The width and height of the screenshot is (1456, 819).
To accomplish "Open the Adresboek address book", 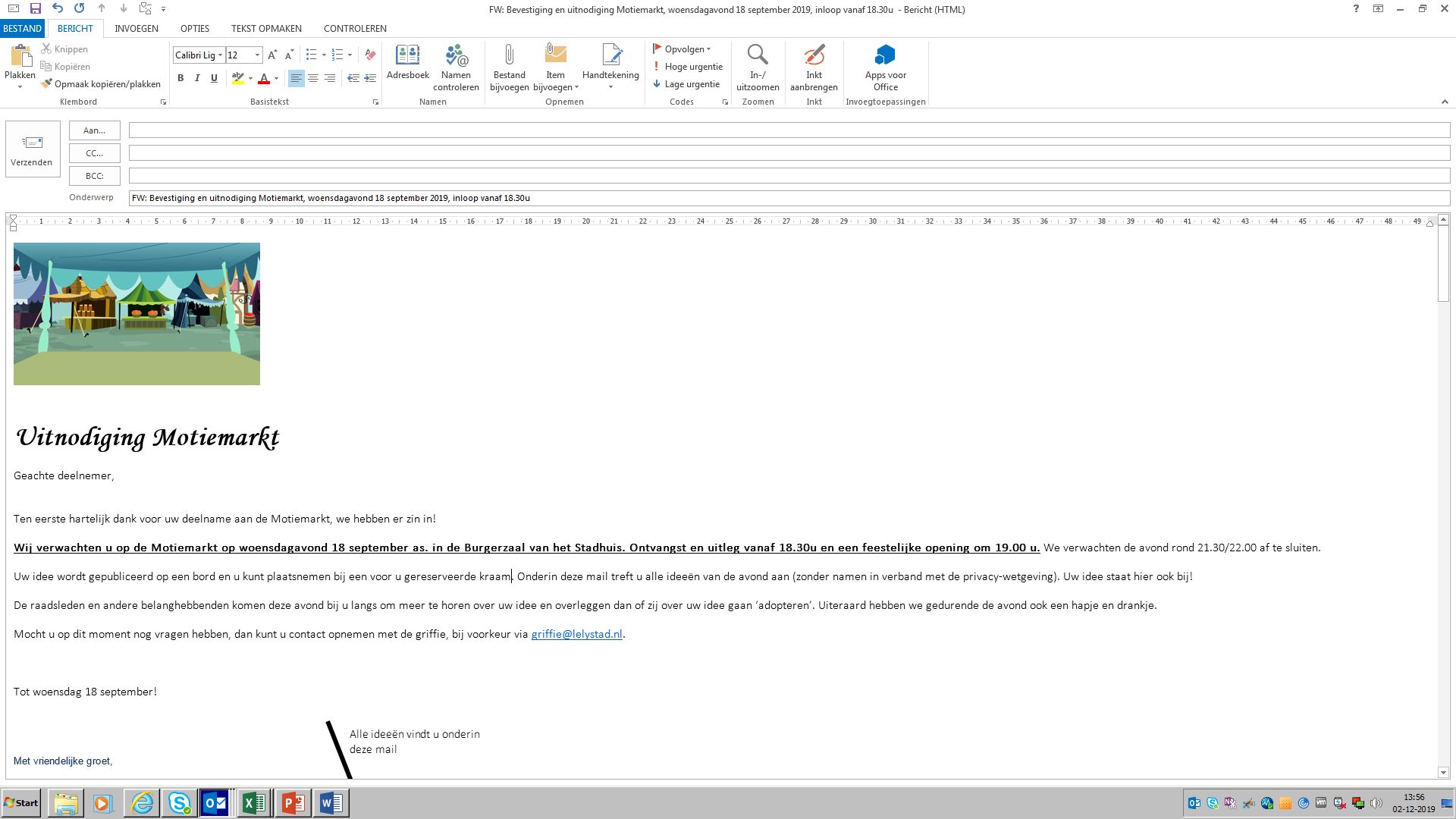I will (x=408, y=62).
